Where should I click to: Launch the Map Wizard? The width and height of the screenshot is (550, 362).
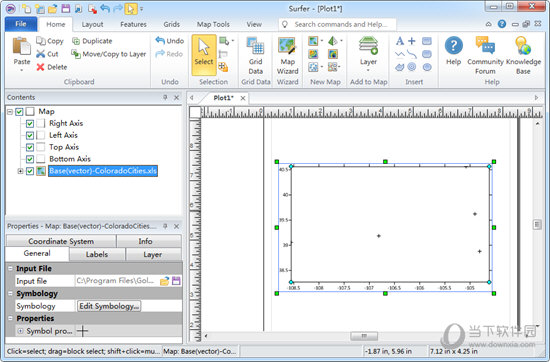point(288,56)
